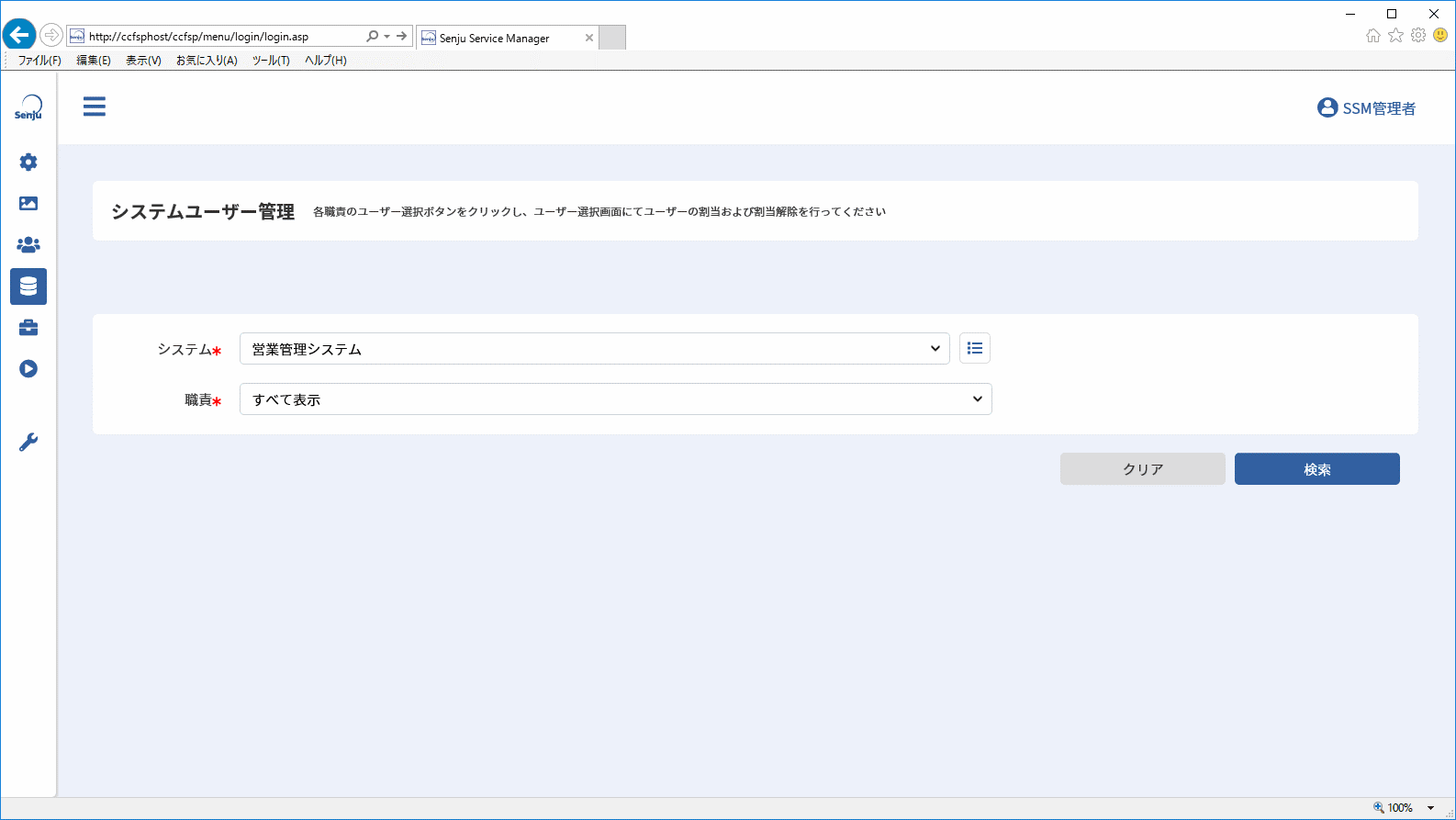Toggle the hamburger menu

pyautogui.click(x=95, y=107)
